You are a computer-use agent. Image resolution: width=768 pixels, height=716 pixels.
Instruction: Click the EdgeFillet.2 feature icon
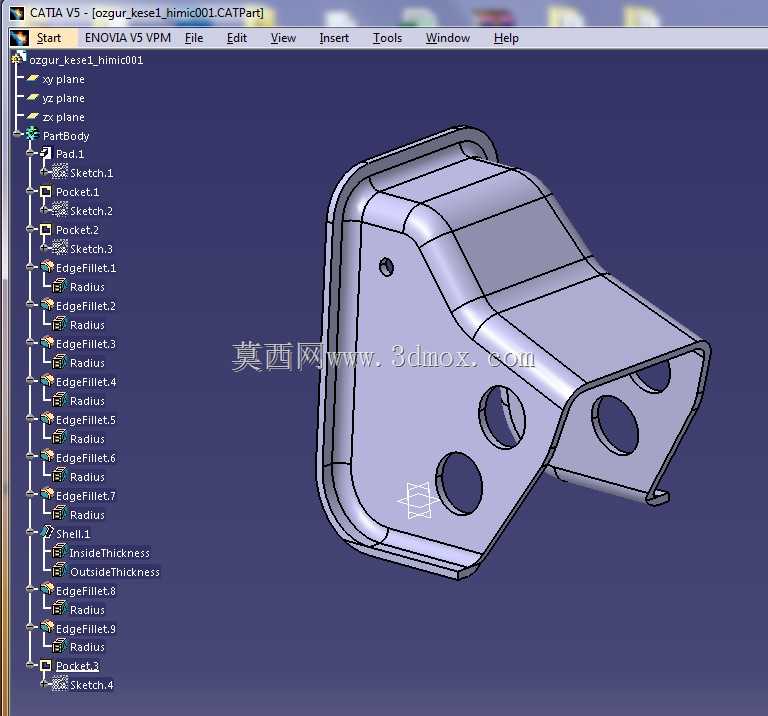(47, 305)
